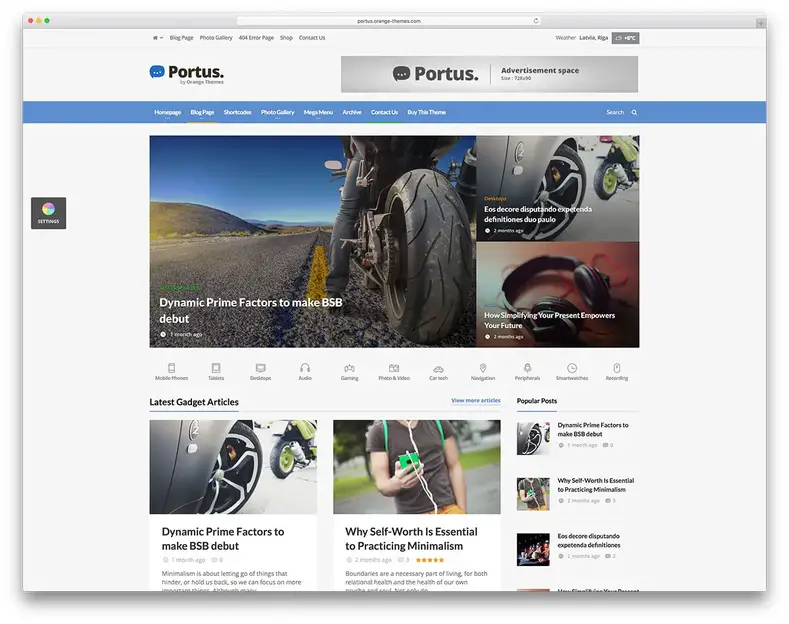This screenshot has height=624, width=789.
Task: Open 404 Error Page link
Action: (256, 38)
